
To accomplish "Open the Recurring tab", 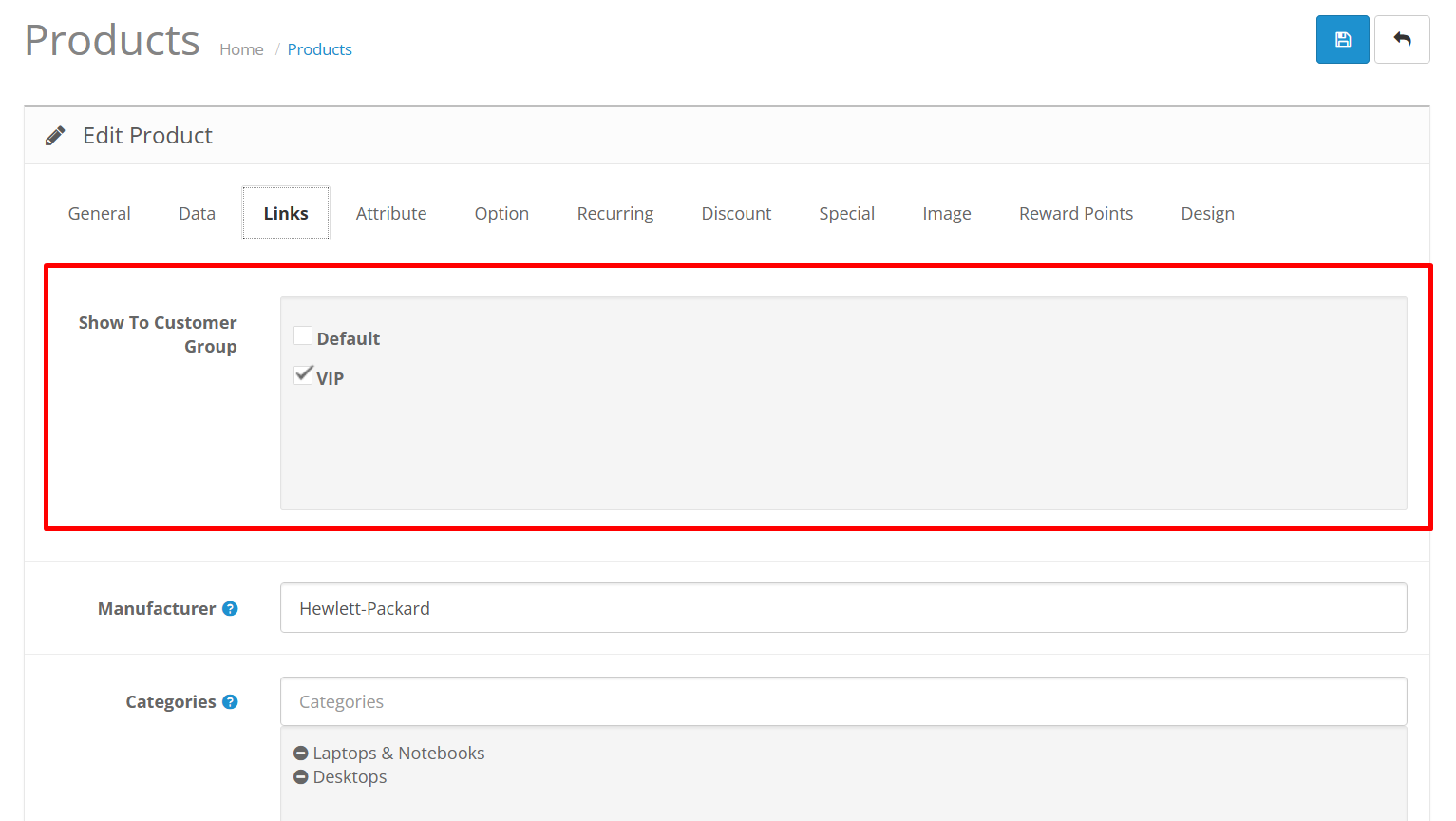I will [x=615, y=213].
